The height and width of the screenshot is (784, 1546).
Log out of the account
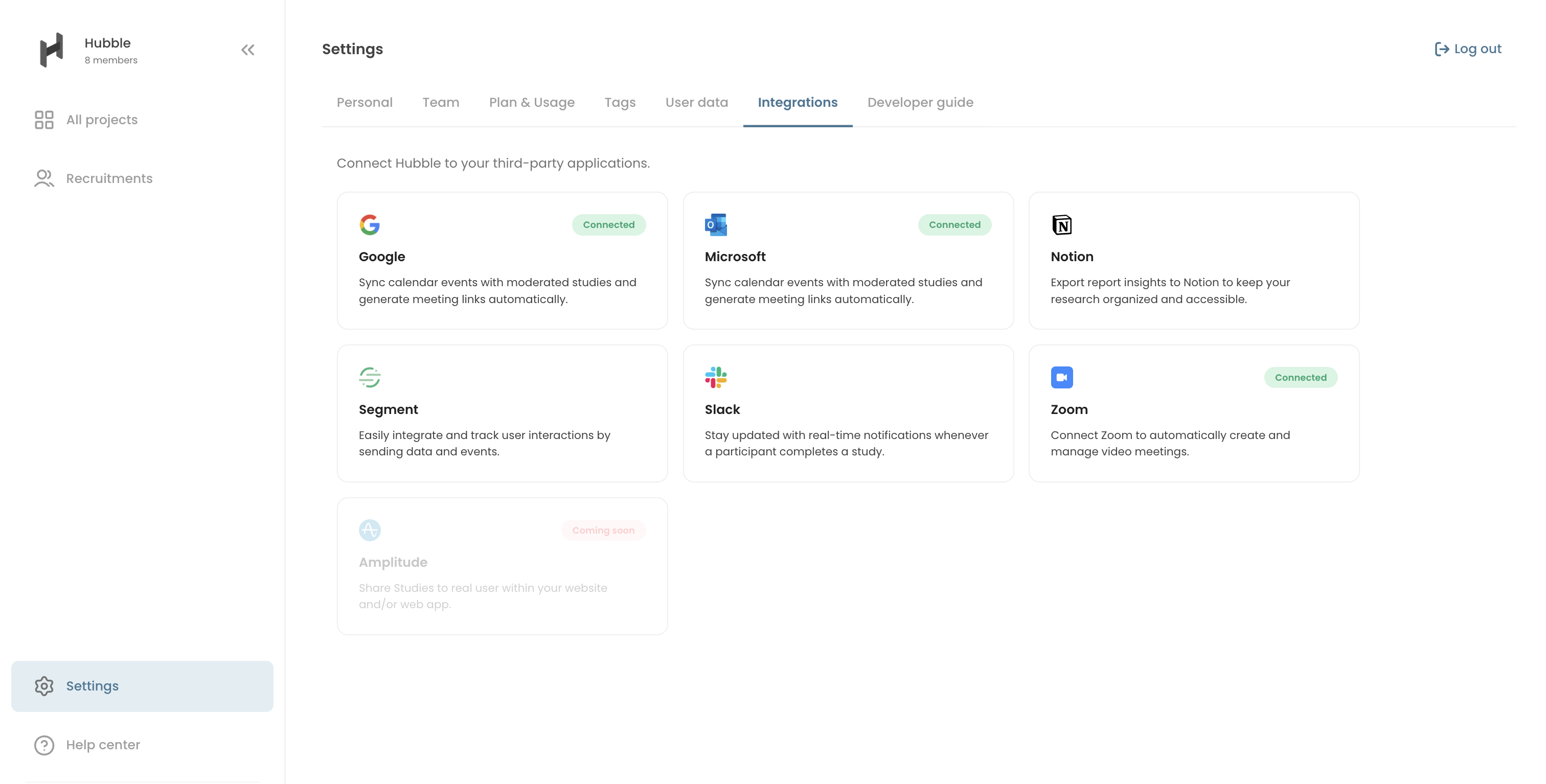[x=1468, y=49]
